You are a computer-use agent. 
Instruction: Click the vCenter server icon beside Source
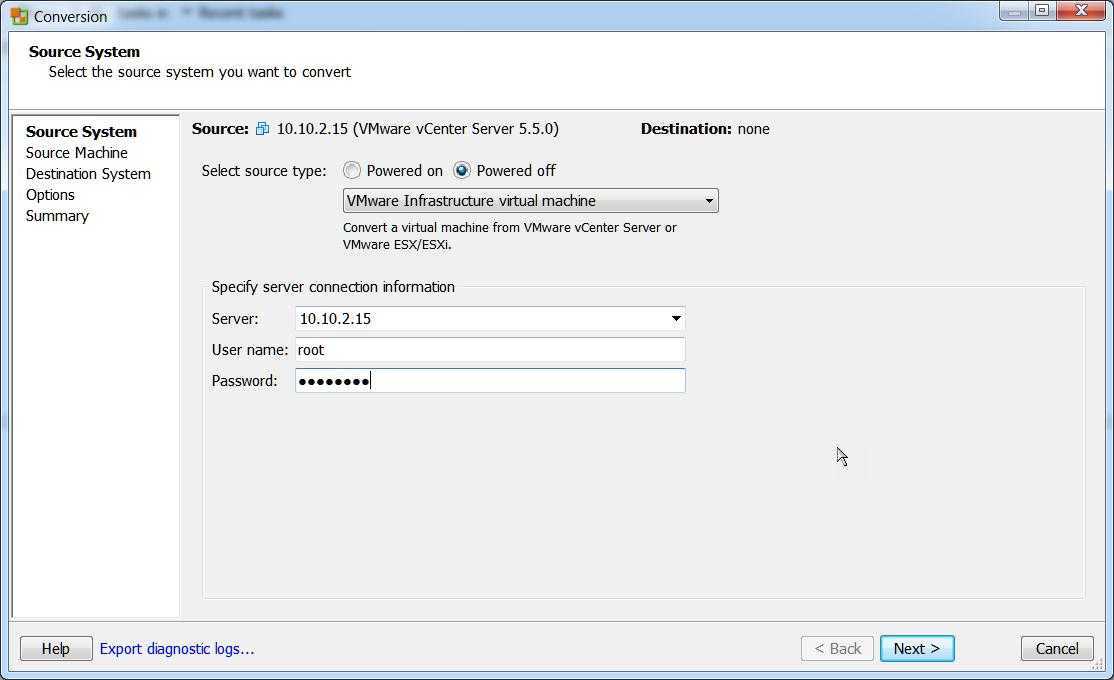point(262,129)
